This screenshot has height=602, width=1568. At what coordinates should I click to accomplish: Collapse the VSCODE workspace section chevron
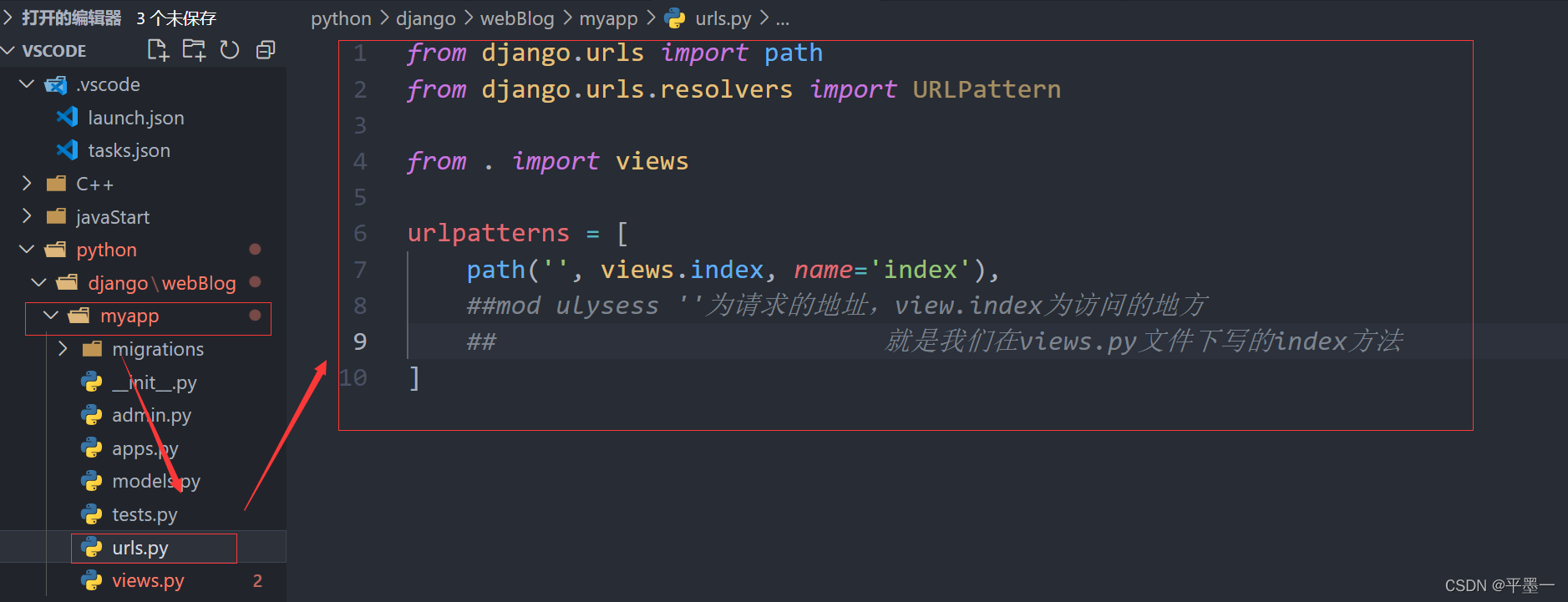coord(8,51)
